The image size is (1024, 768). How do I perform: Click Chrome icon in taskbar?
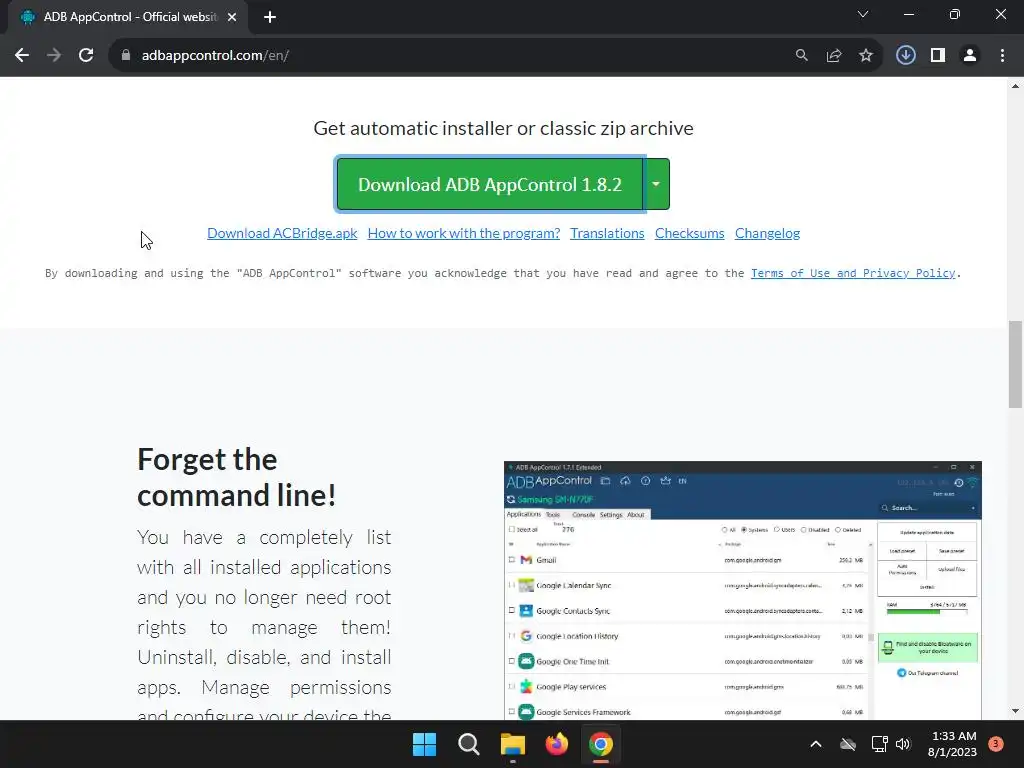[601, 744]
